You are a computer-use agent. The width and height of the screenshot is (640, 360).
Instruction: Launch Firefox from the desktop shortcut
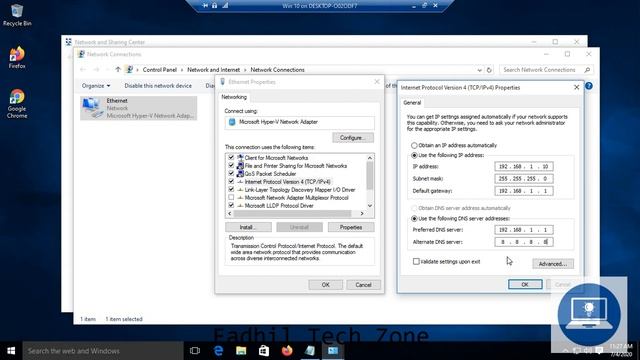17,58
